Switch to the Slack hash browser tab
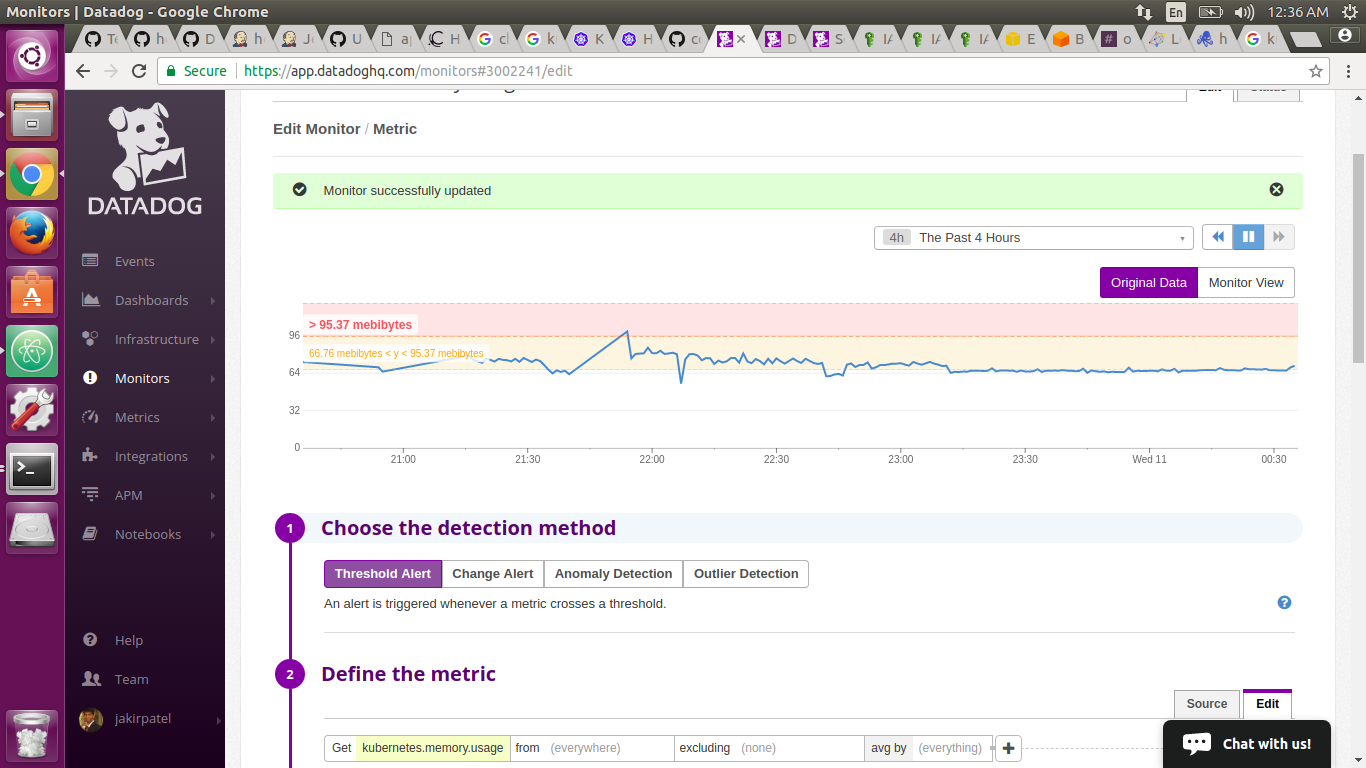This screenshot has width=1366, height=768. [1118, 39]
